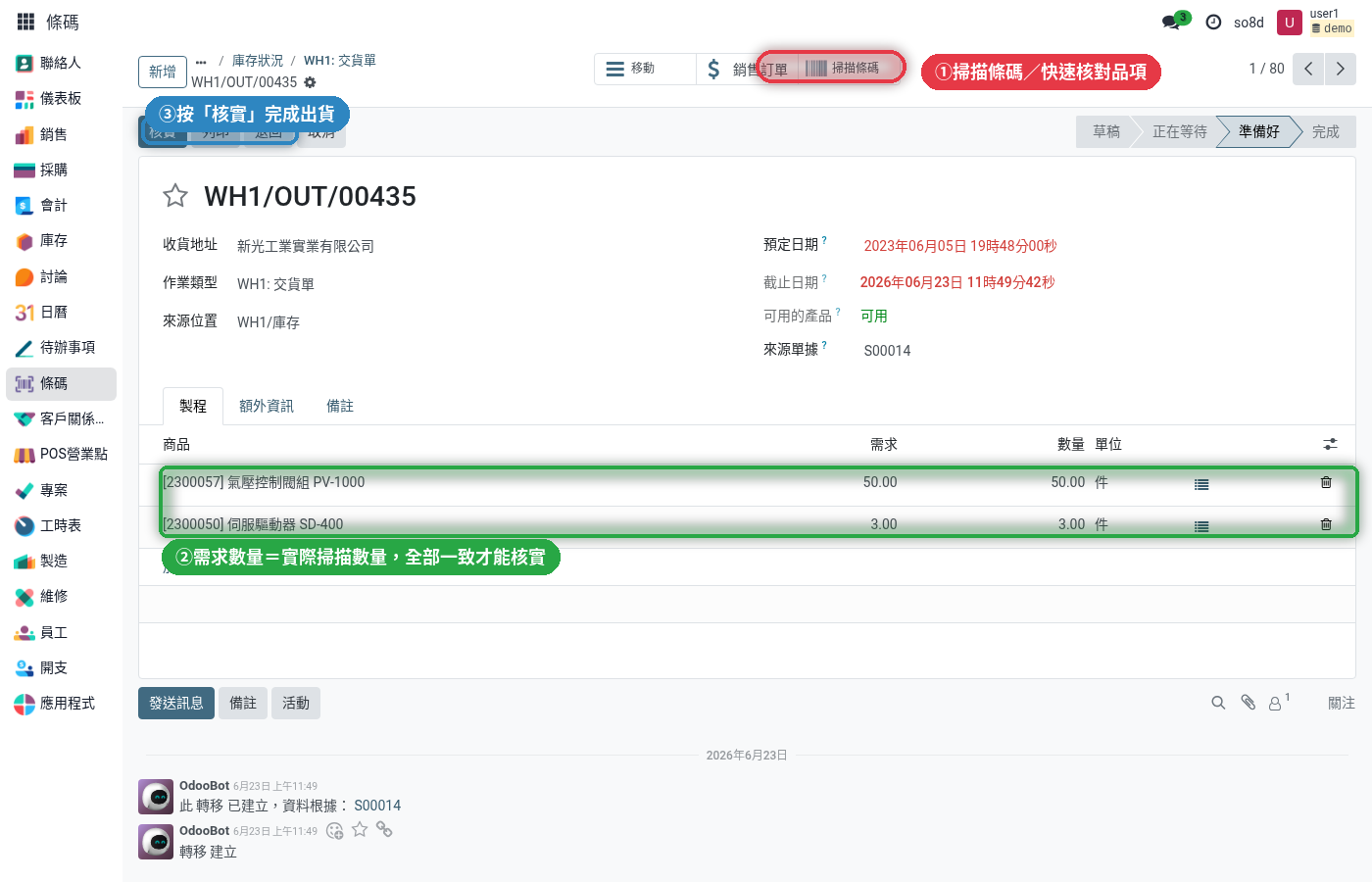Select the 準備好 status stage

tap(1258, 131)
